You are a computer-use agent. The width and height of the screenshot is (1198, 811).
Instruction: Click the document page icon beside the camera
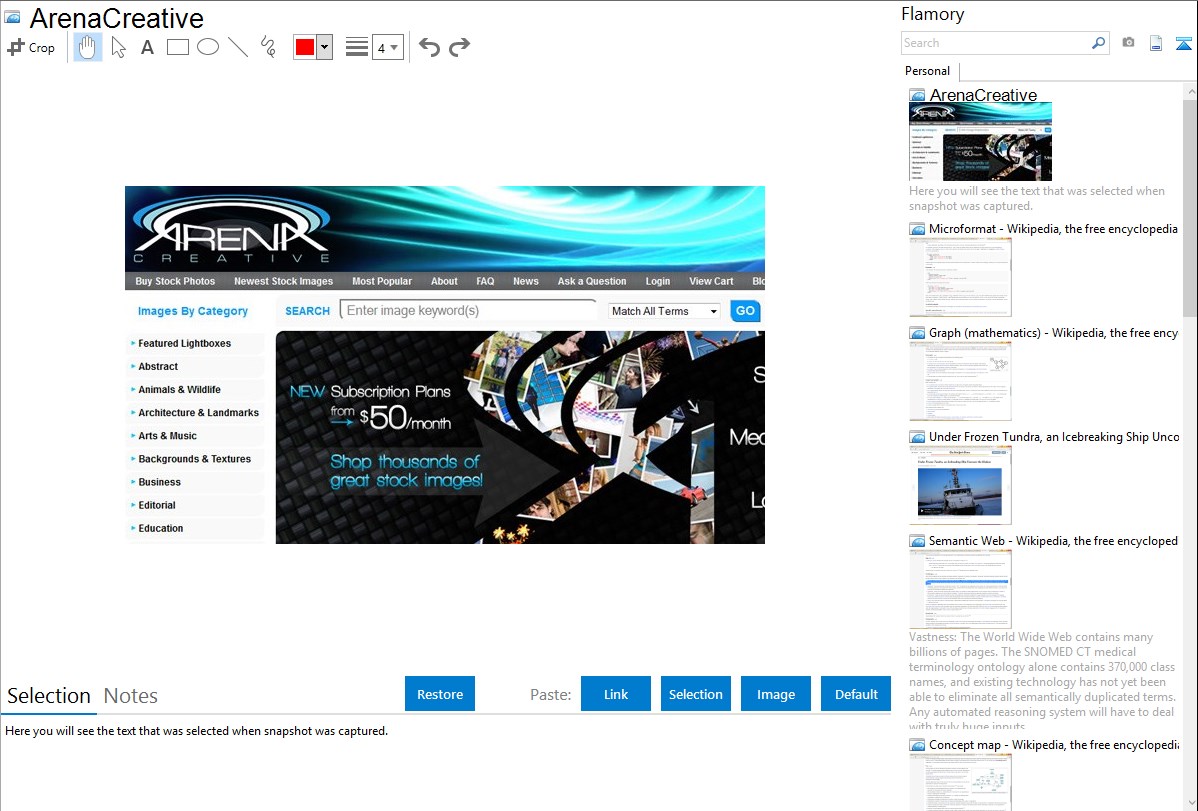(1156, 43)
